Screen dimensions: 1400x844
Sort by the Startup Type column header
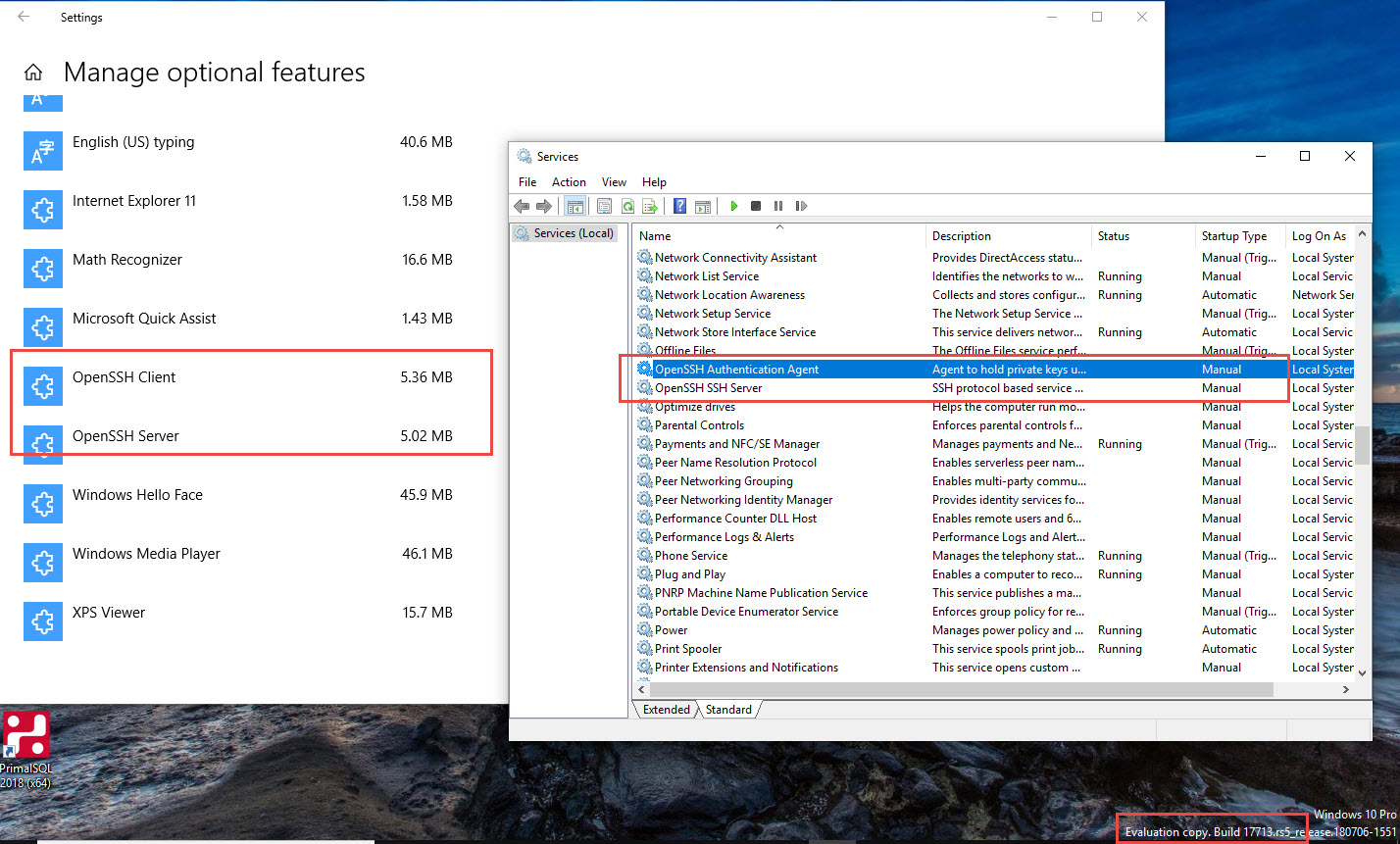click(1240, 236)
